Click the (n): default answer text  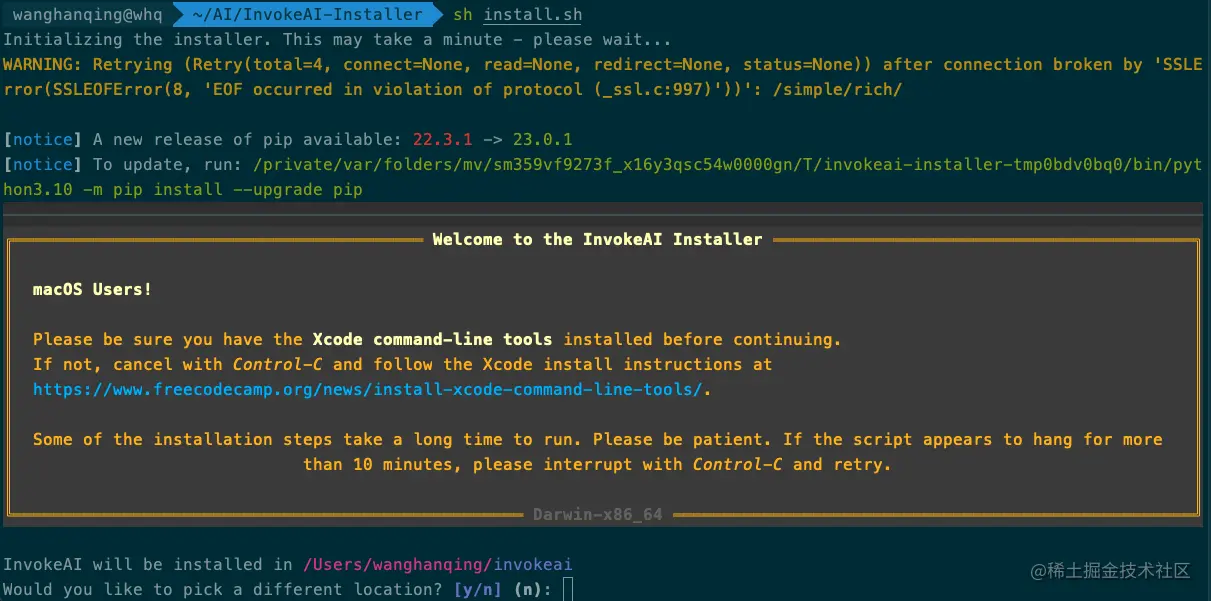coord(533,590)
